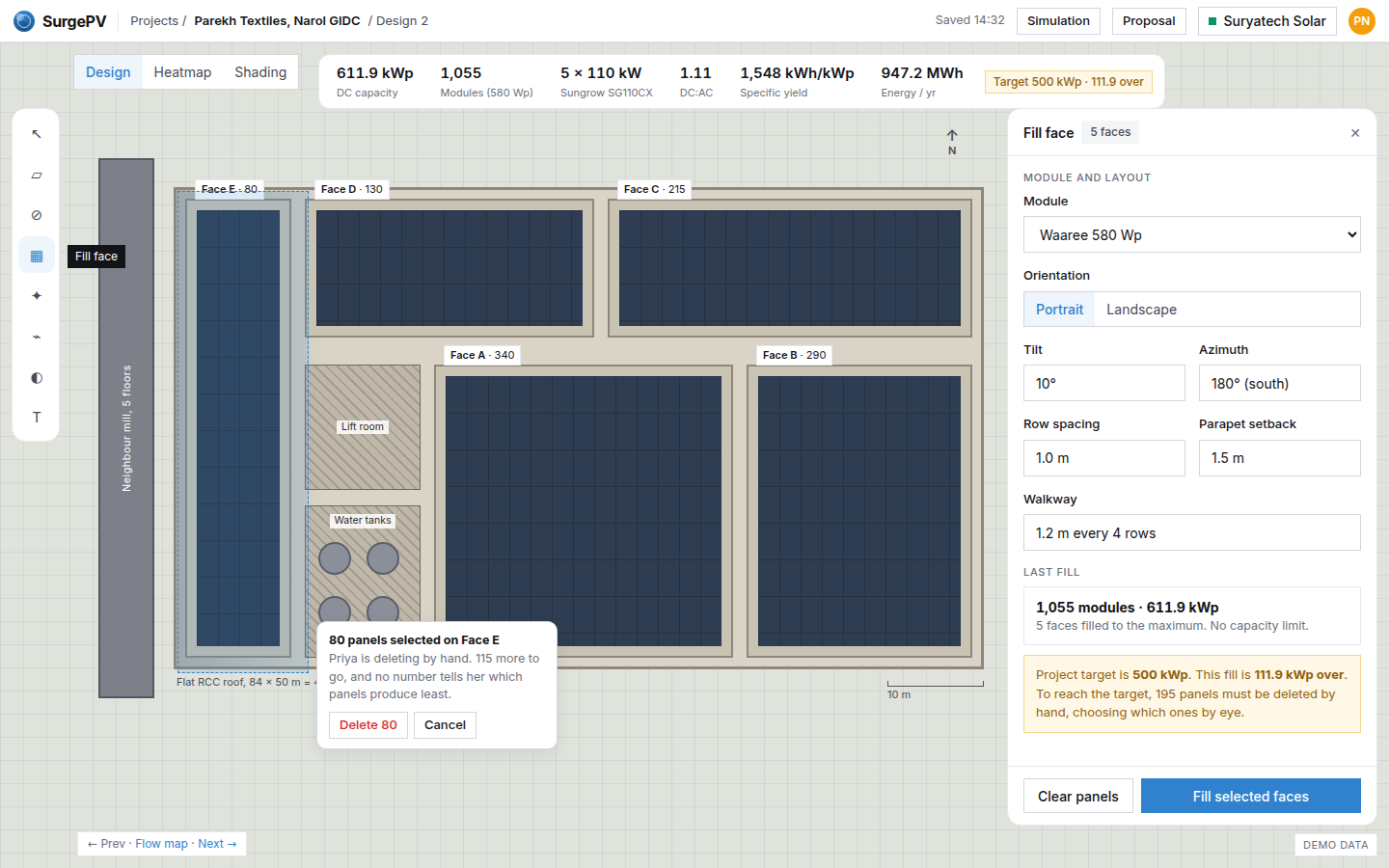Click Clear panels

[x=1078, y=796]
